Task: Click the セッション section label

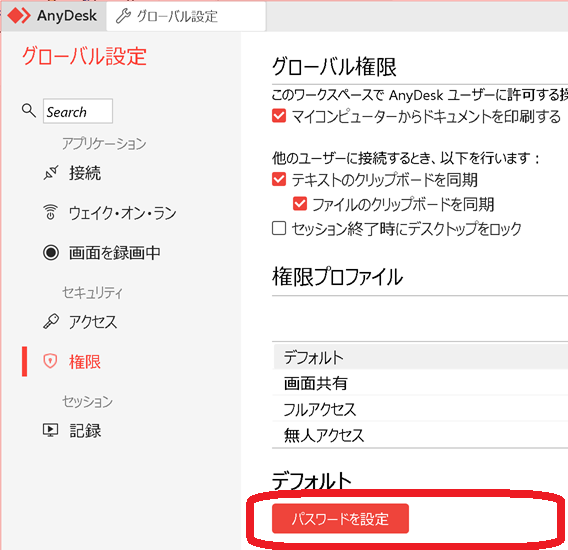Action: click(x=87, y=401)
